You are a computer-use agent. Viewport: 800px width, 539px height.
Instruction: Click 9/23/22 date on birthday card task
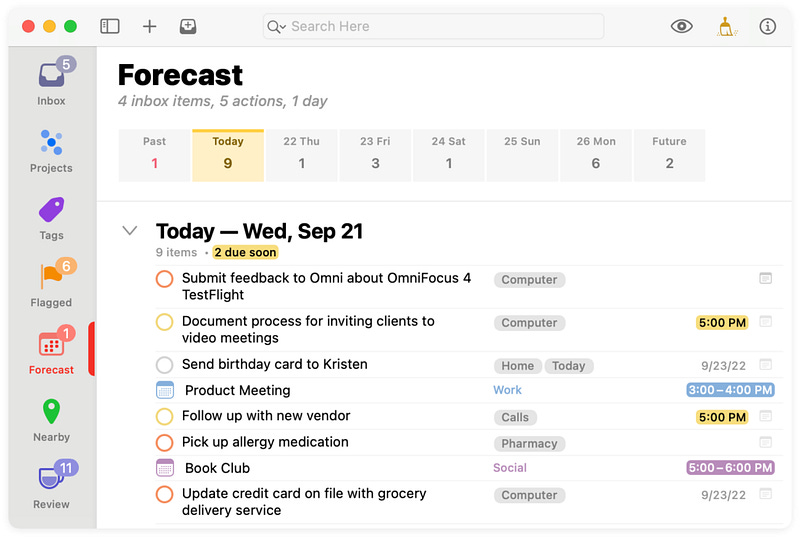pos(723,366)
